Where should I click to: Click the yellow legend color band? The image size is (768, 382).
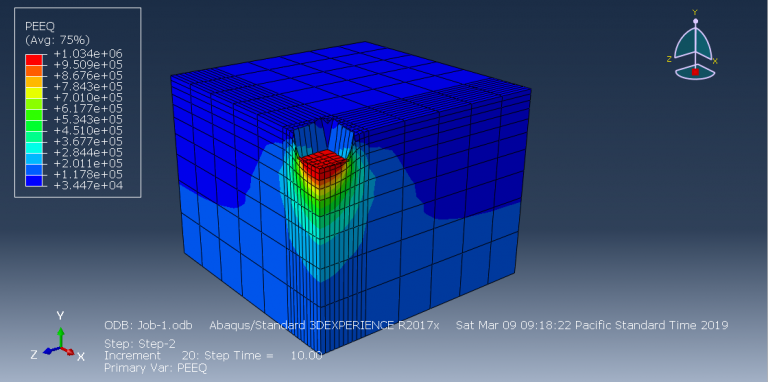click(34, 92)
